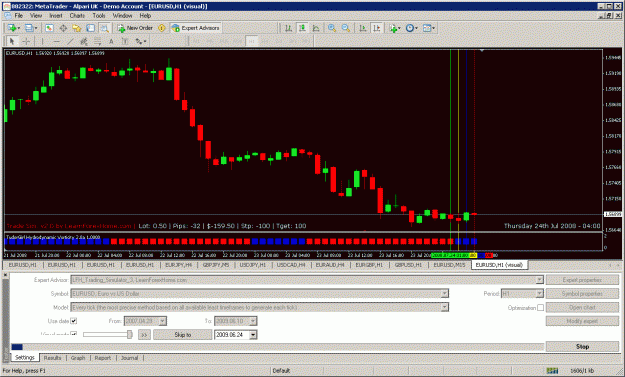The height and width of the screenshot is (377, 625).
Task: Open the To date picker
Action: 253,321
